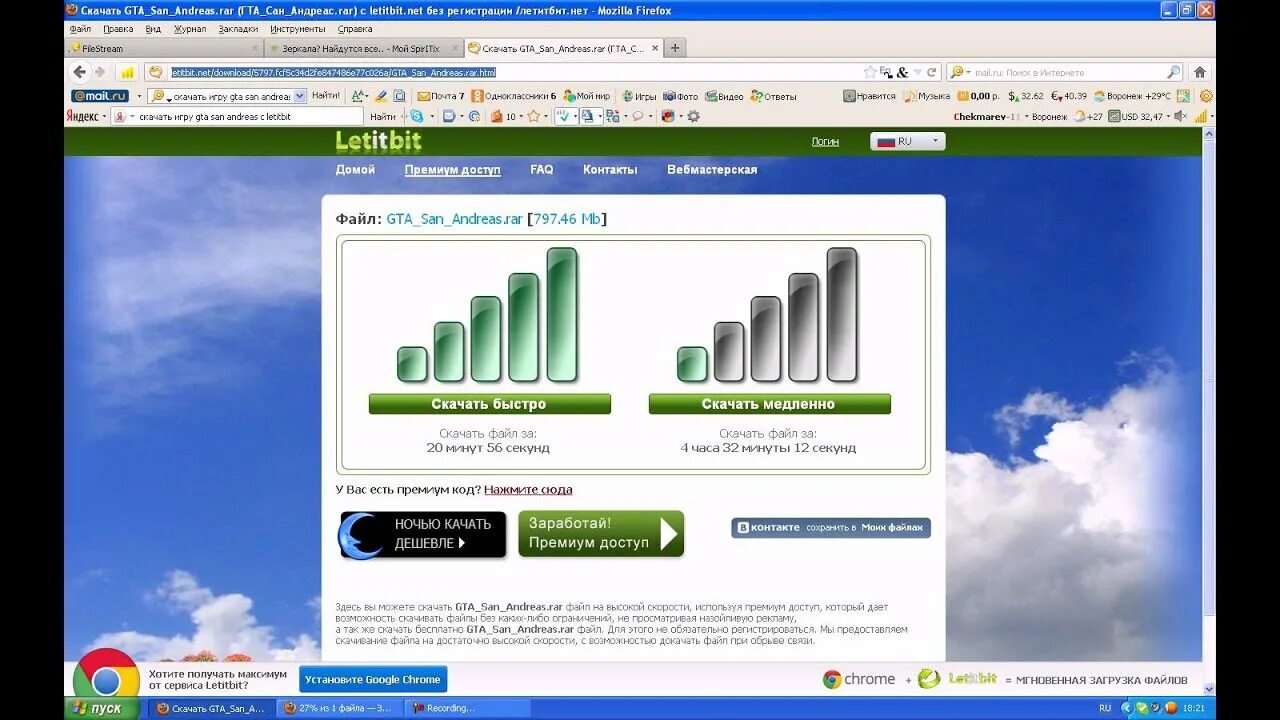This screenshot has width=1280, height=720.
Task: Open the Mail.ru search field dropdown arrow
Action: pos(300,96)
